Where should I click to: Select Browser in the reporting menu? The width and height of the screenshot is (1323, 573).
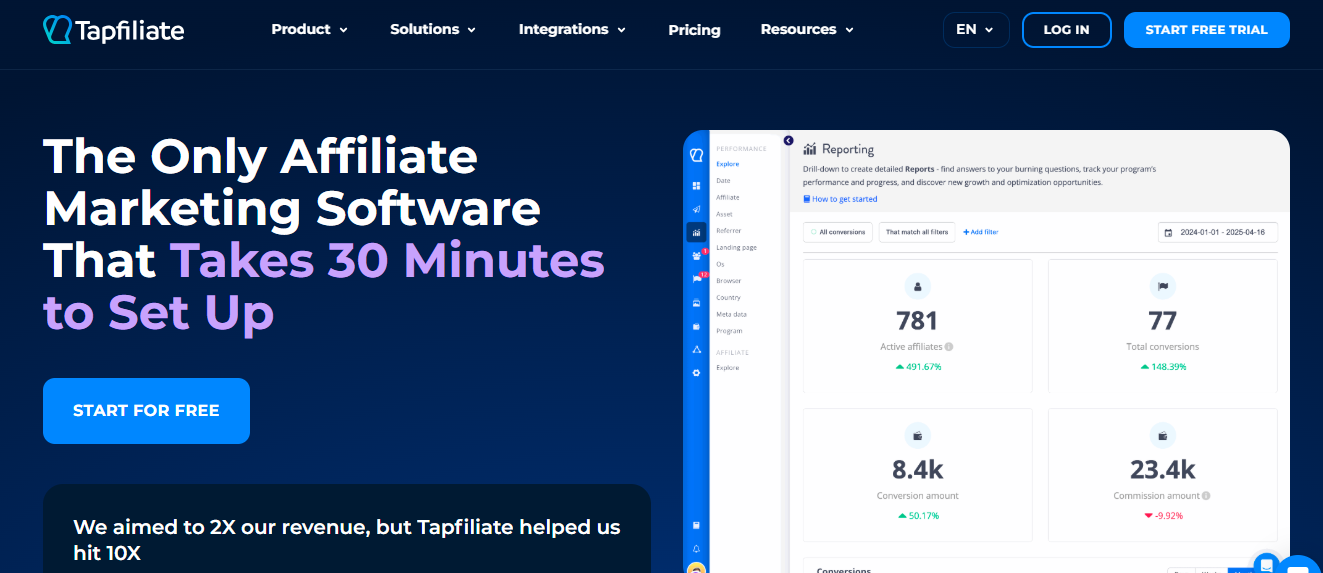point(729,281)
